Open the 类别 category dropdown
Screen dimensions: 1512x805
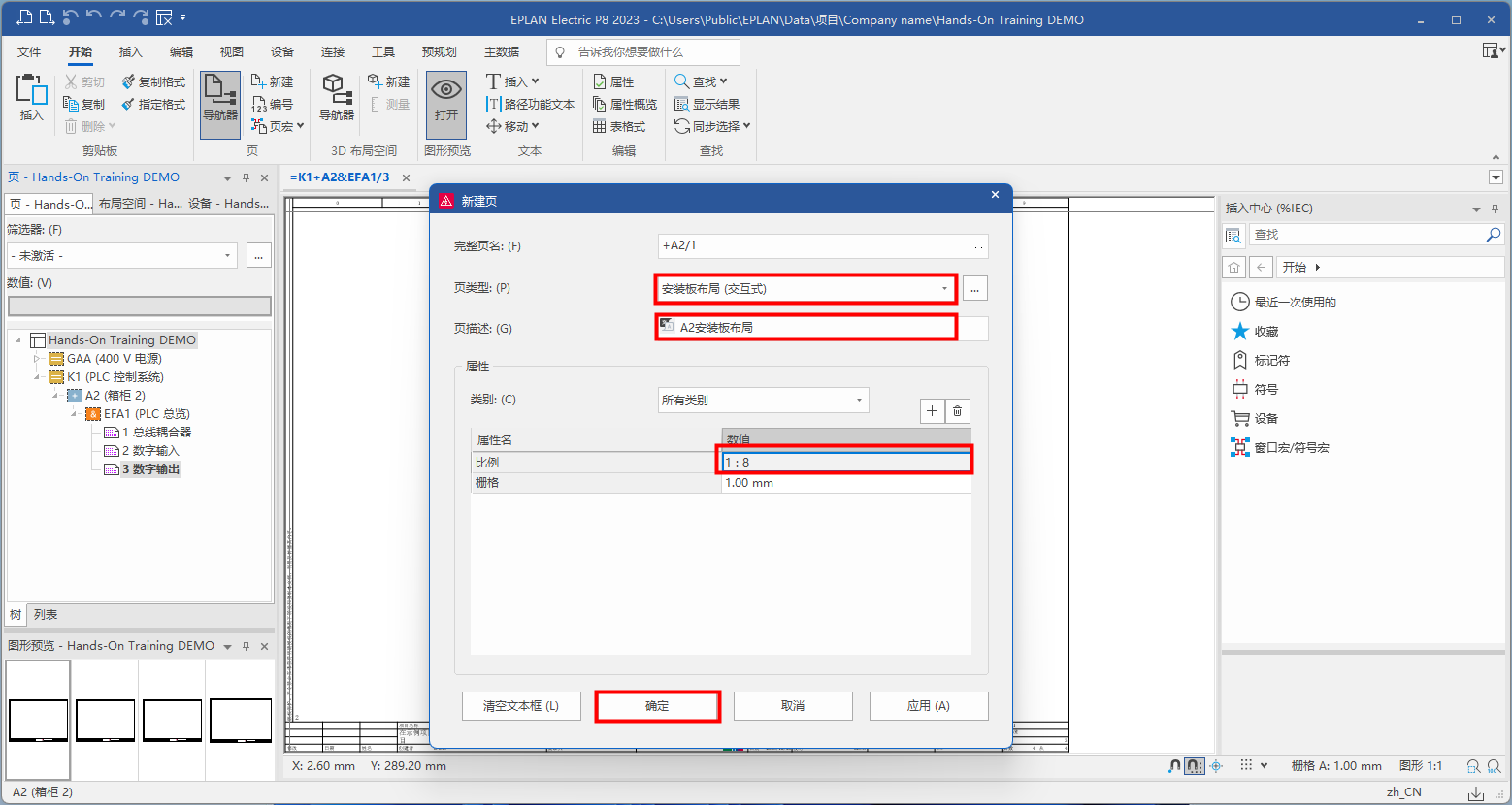pyautogui.click(x=859, y=401)
